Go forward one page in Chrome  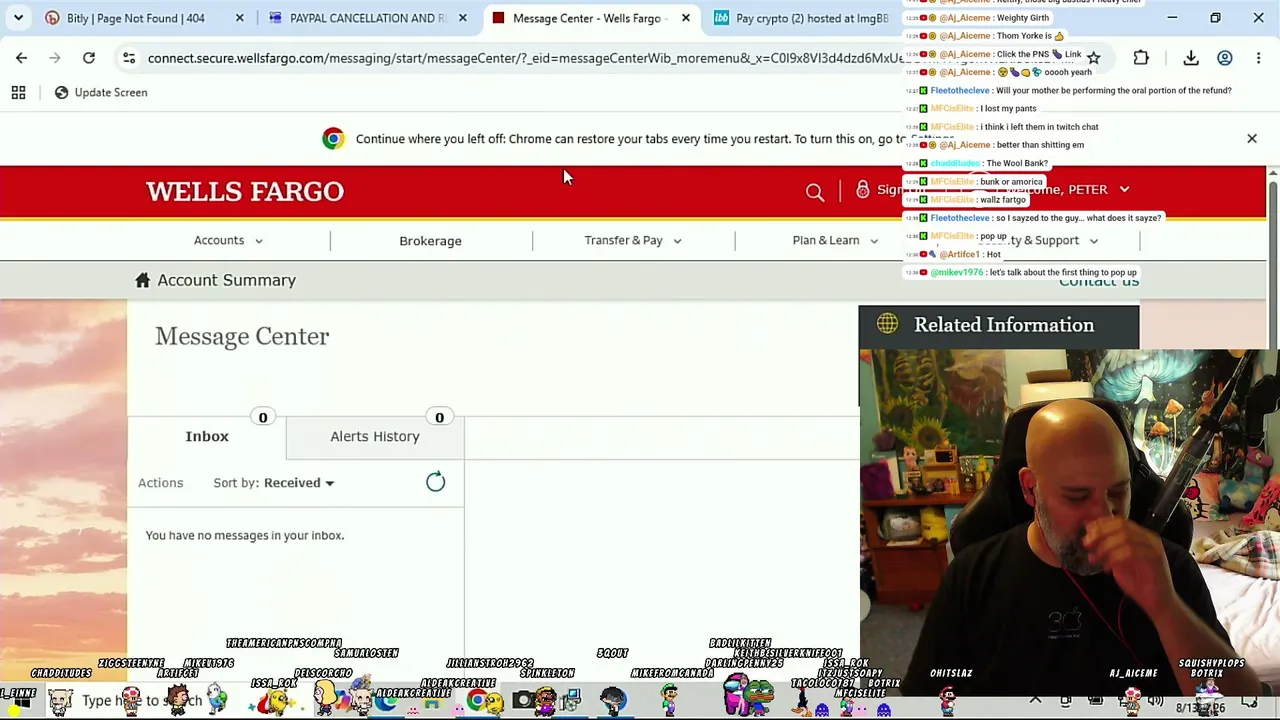click(55, 58)
